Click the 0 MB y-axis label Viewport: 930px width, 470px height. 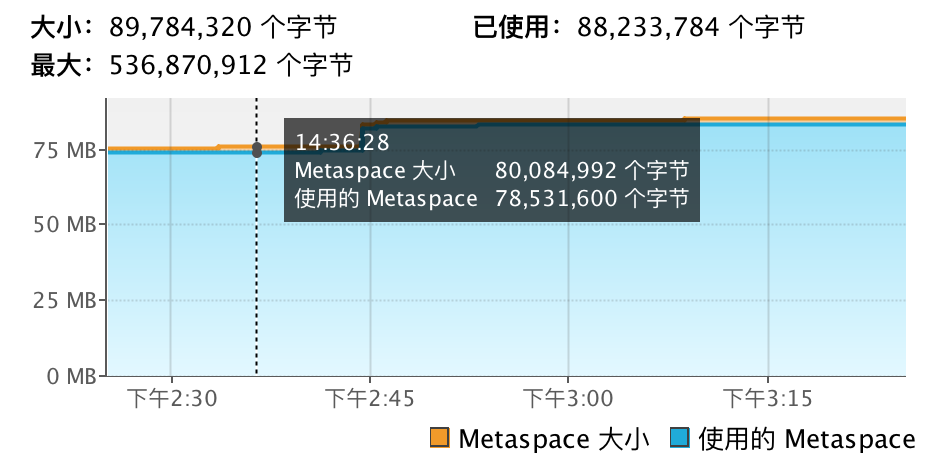pyautogui.click(x=70, y=376)
